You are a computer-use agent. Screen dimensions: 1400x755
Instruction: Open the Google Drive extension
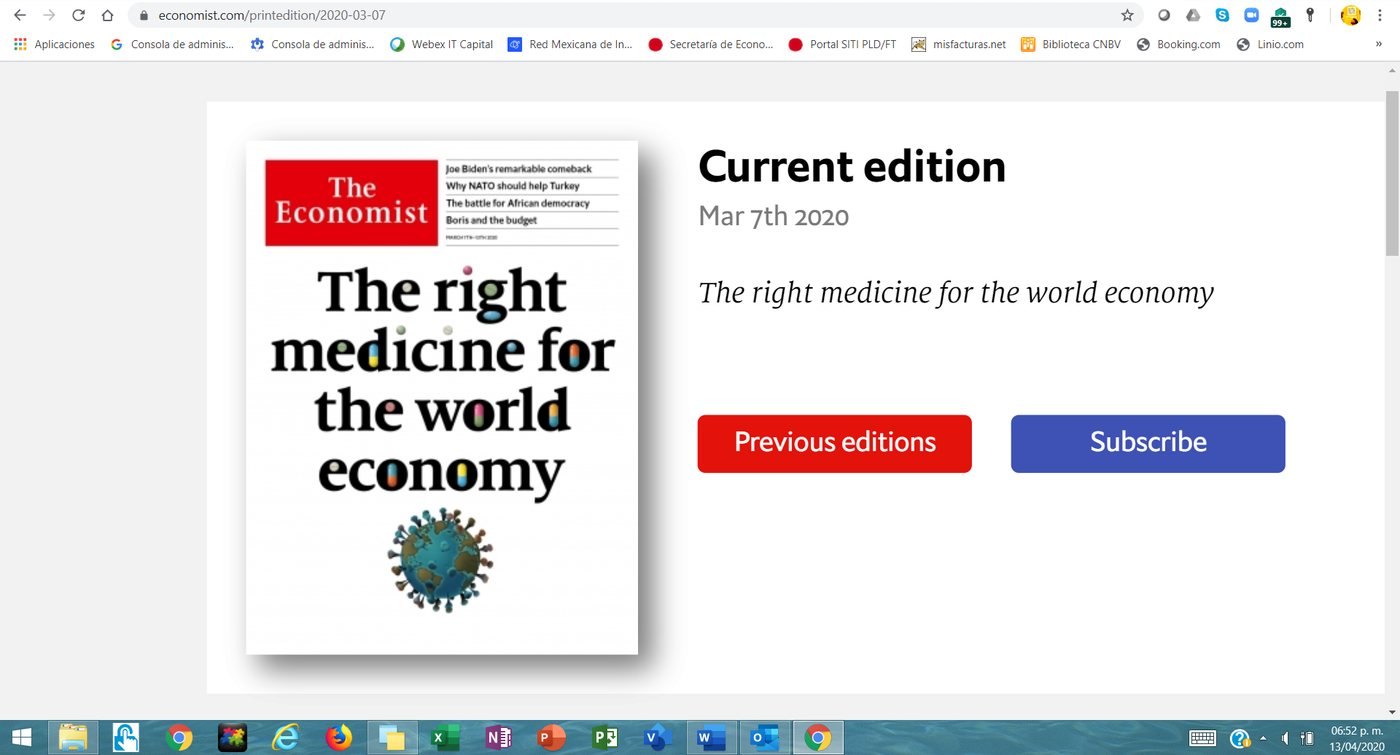click(1192, 15)
